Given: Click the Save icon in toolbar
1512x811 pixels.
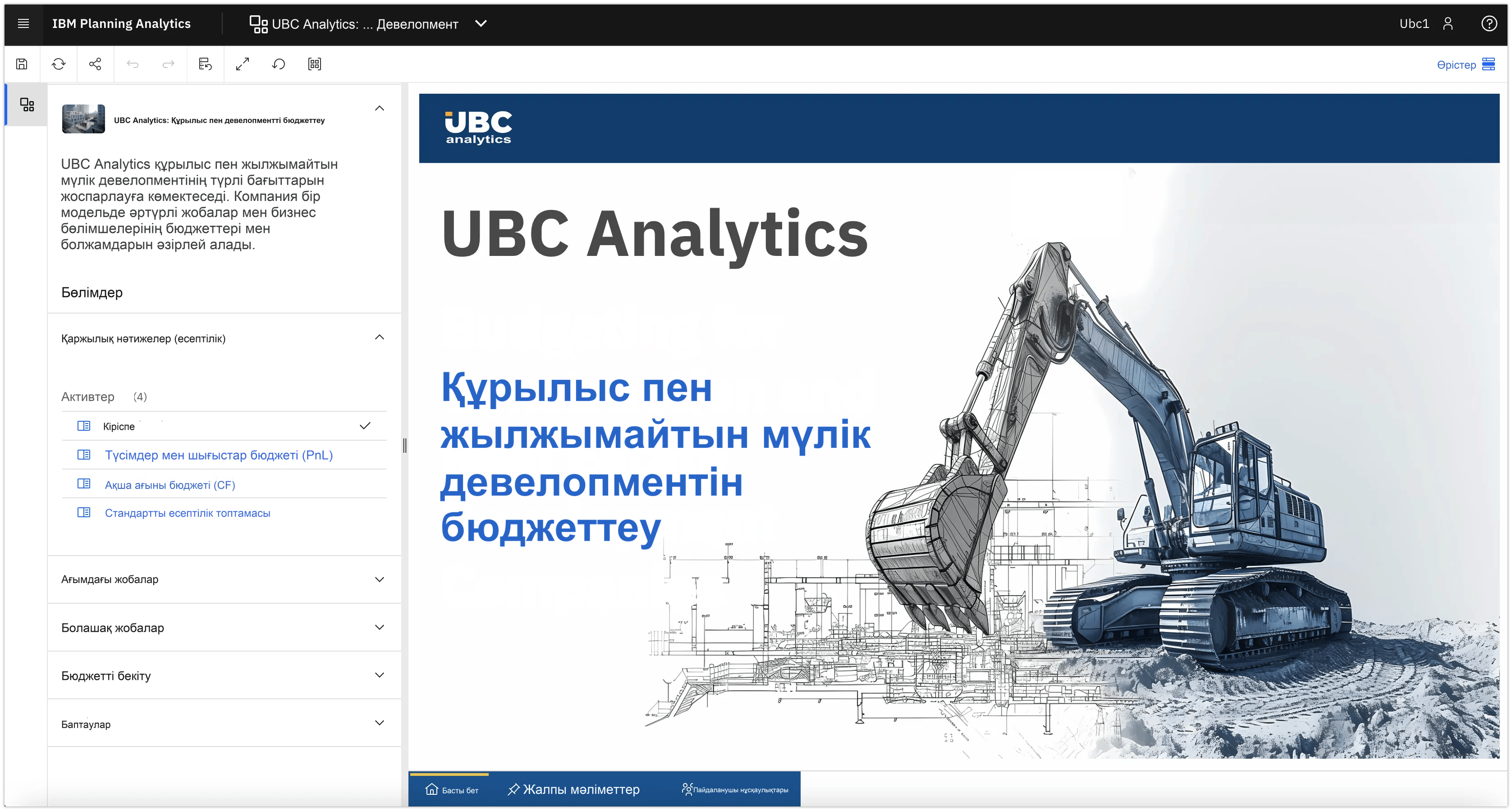Looking at the screenshot, I should coord(22,64).
